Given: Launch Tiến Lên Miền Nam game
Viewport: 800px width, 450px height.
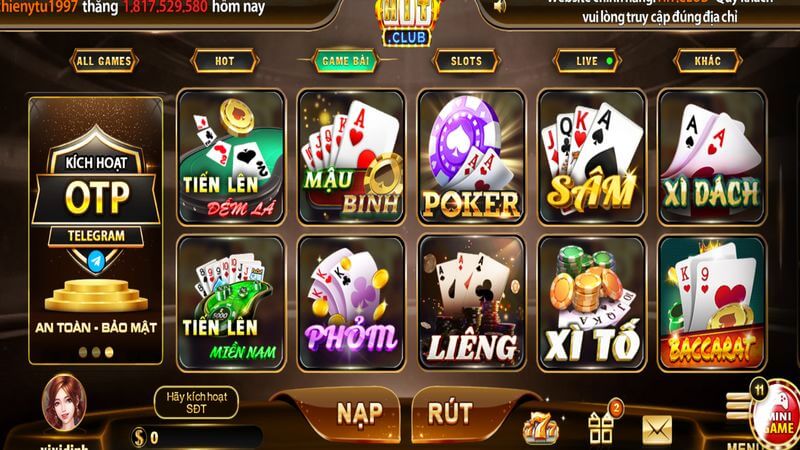Looking at the screenshot, I should click(x=231, y=303).
